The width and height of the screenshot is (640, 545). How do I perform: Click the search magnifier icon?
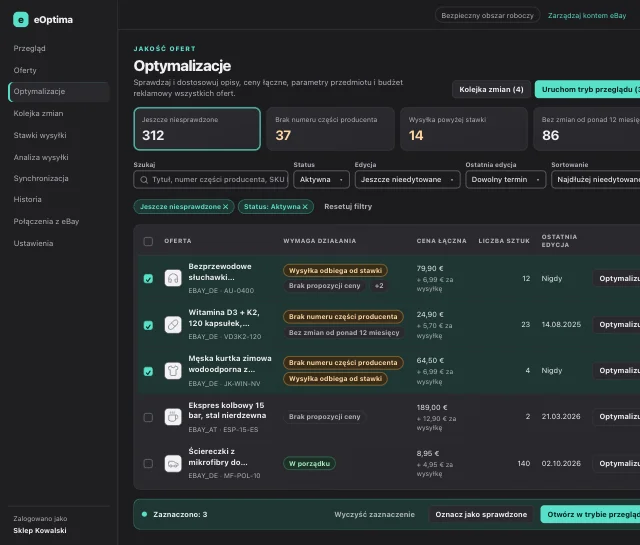point(144,180)
